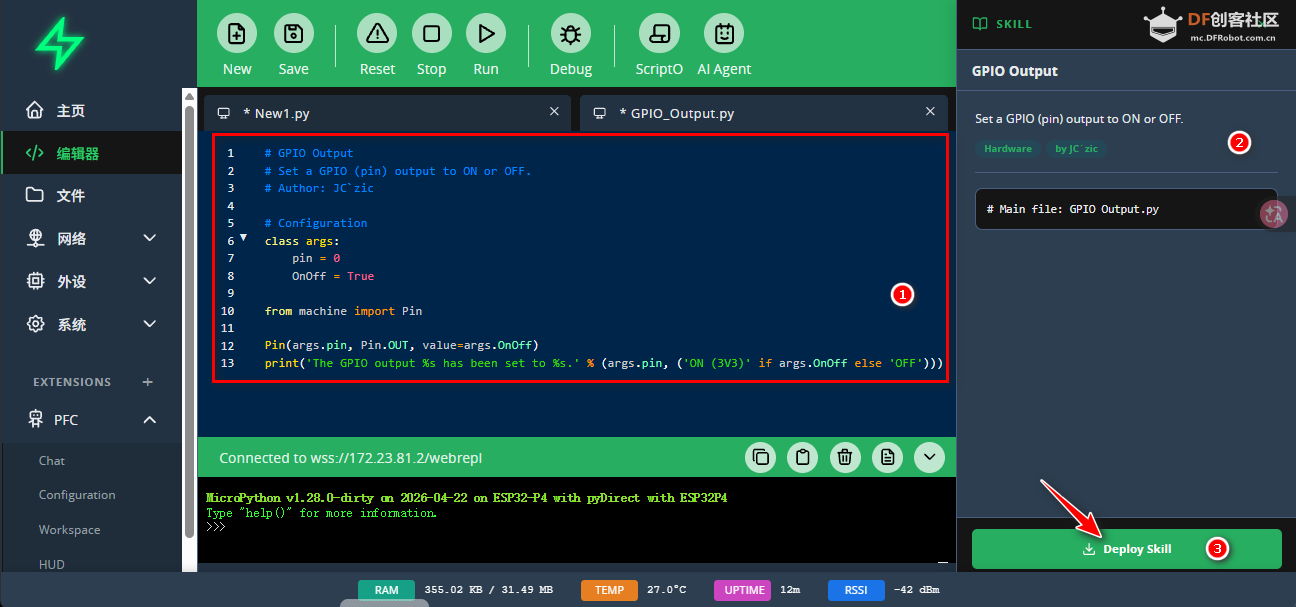The image size is (1296, 607).
Task: Deploy the GPIO Output skill
Action: (x=1126, y=548)
